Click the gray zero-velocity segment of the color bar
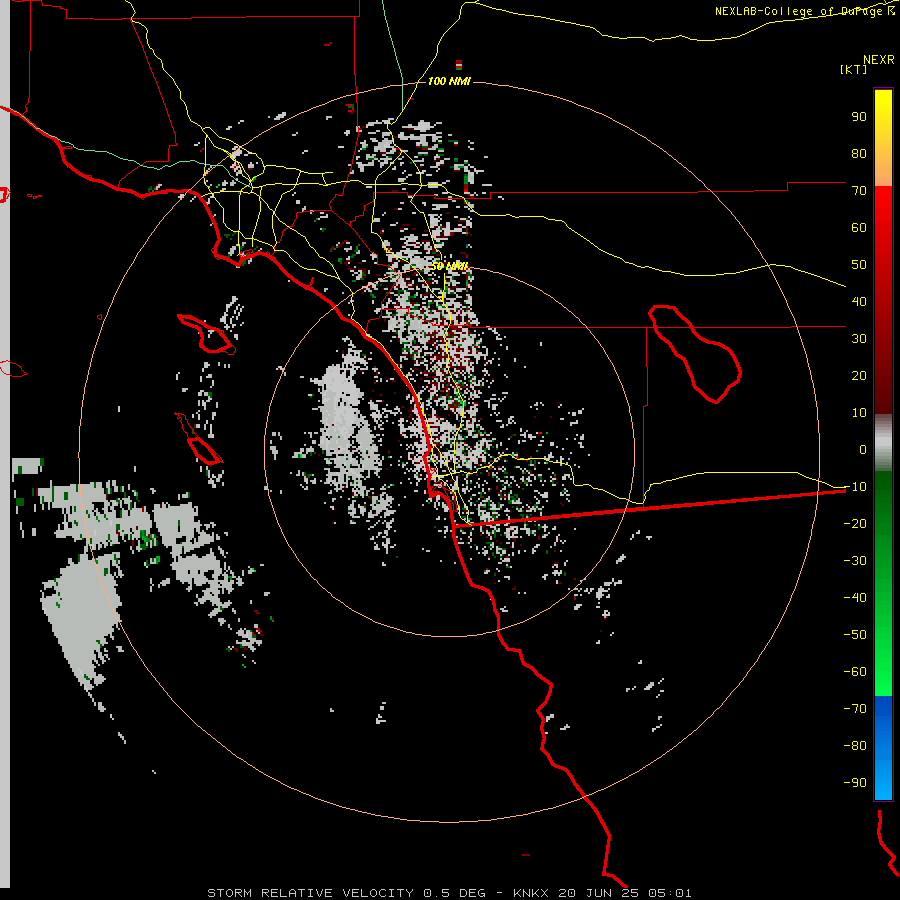The height and width of the screenshot is (900, 900). (883, 443)
